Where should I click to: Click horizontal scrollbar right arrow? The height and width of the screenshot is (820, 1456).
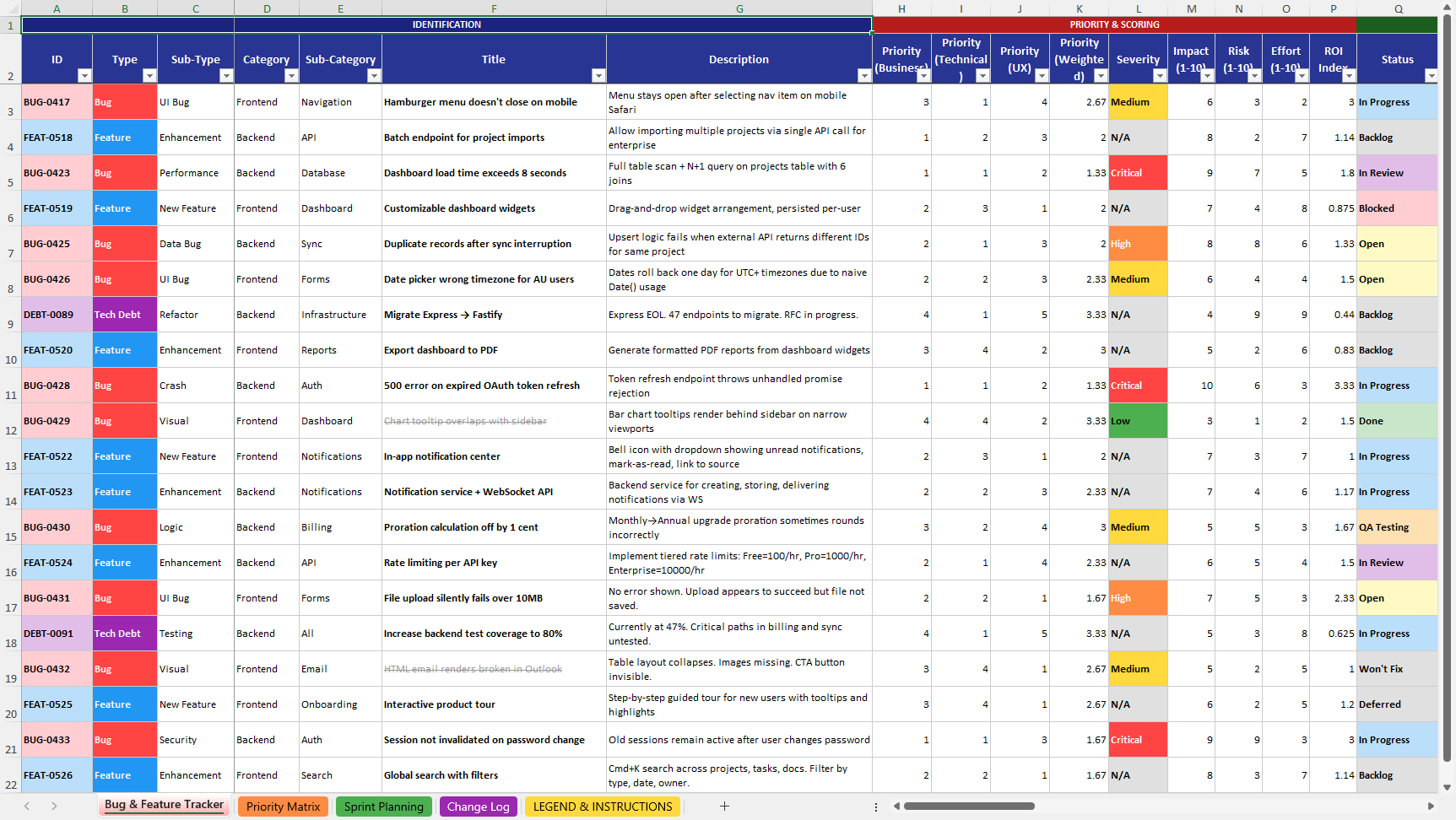coord(1431,807)
